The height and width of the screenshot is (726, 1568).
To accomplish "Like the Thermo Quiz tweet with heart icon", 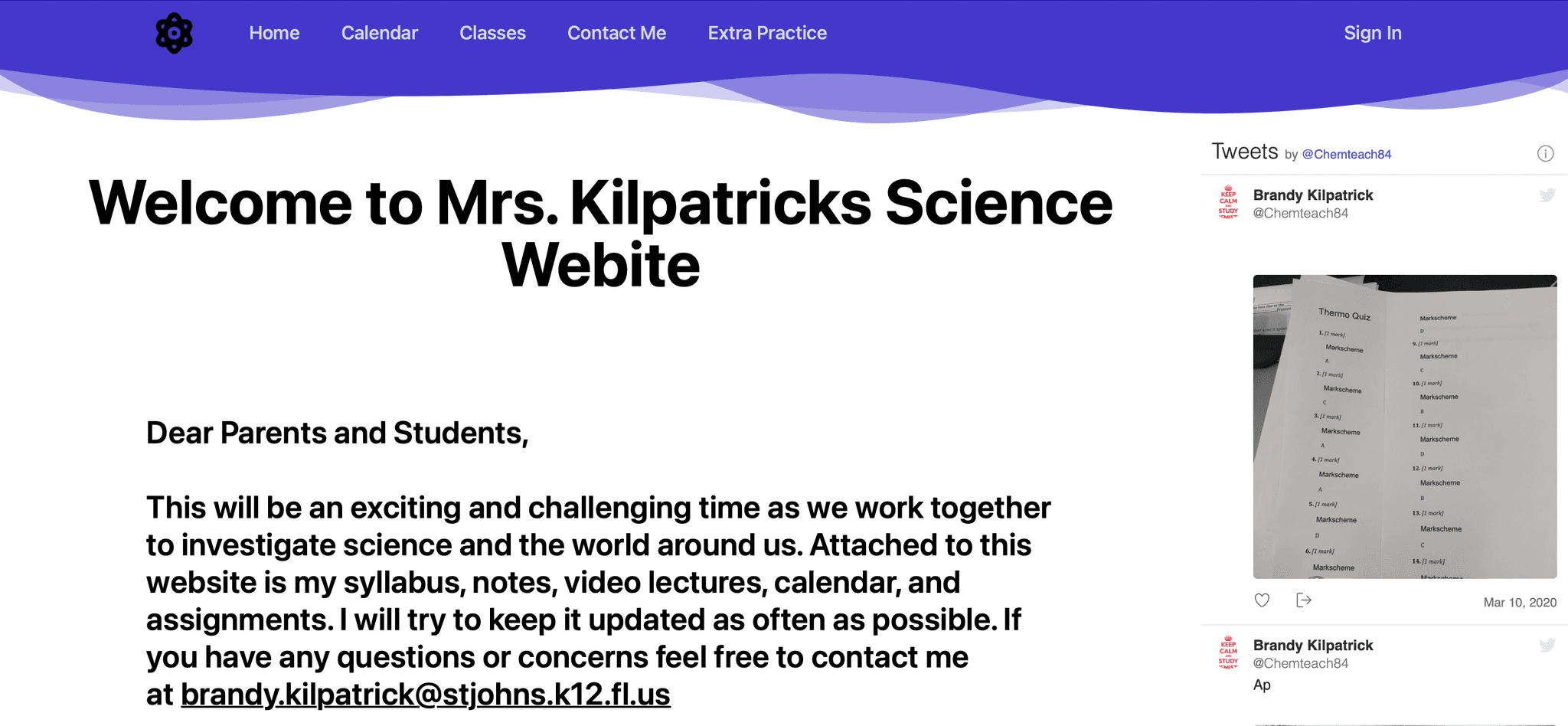I will 1262,600.
